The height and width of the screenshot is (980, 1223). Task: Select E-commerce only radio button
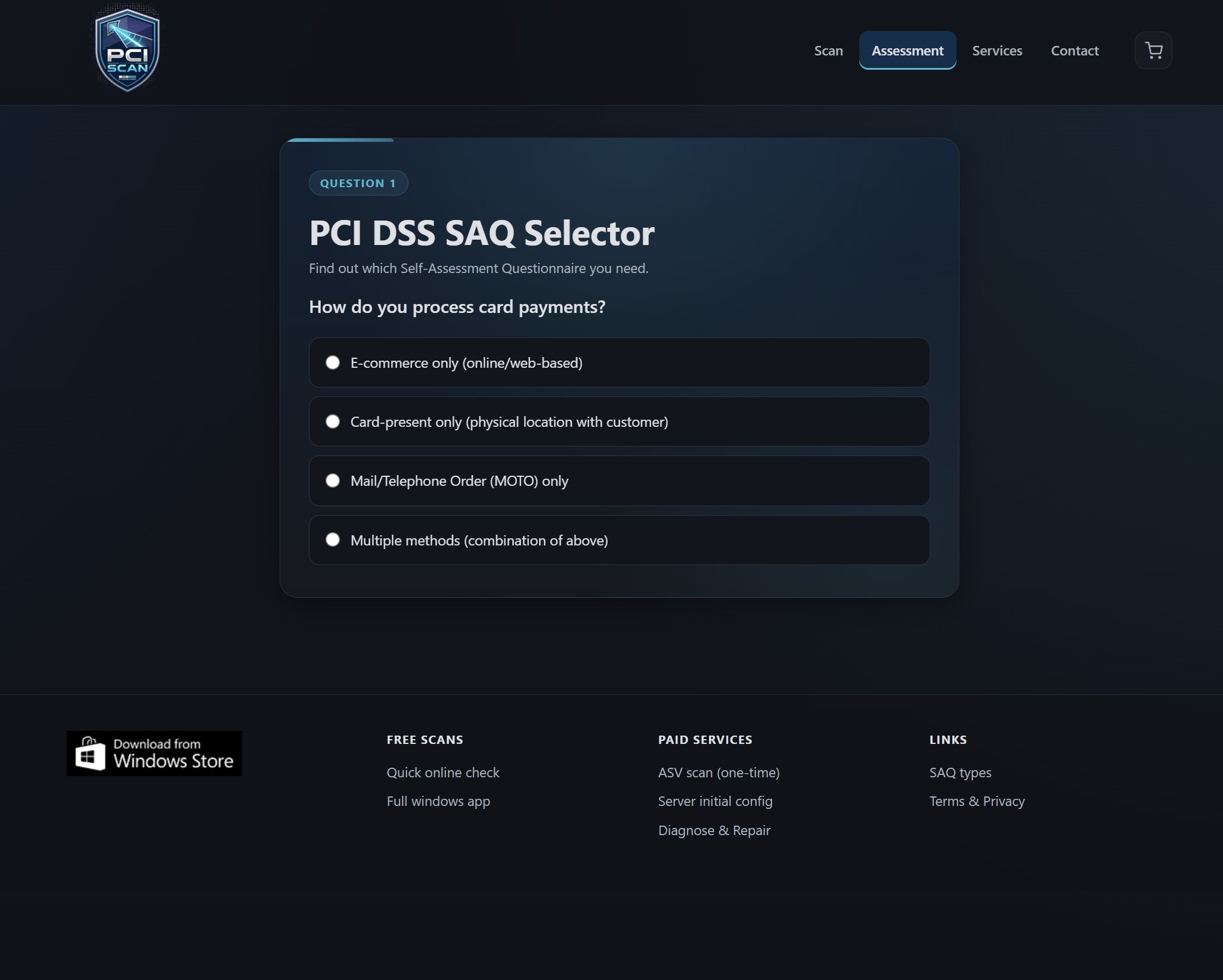333,362
